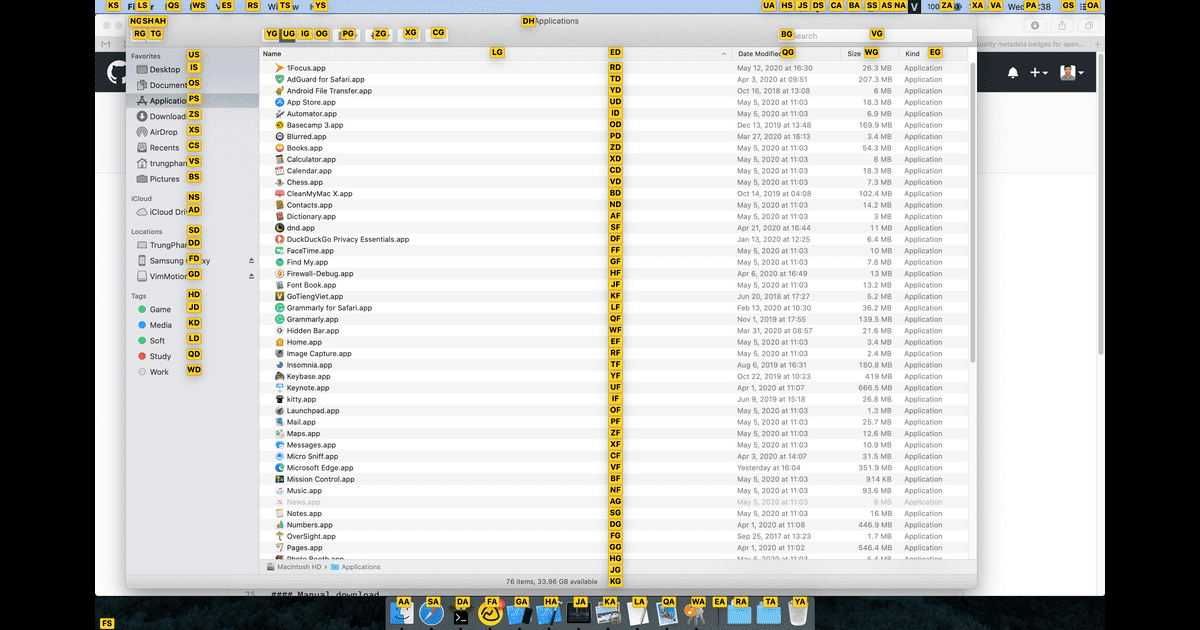Select the red Study tag
Viewport: 1200px width, 630px height.
click(x=154, y=356)
